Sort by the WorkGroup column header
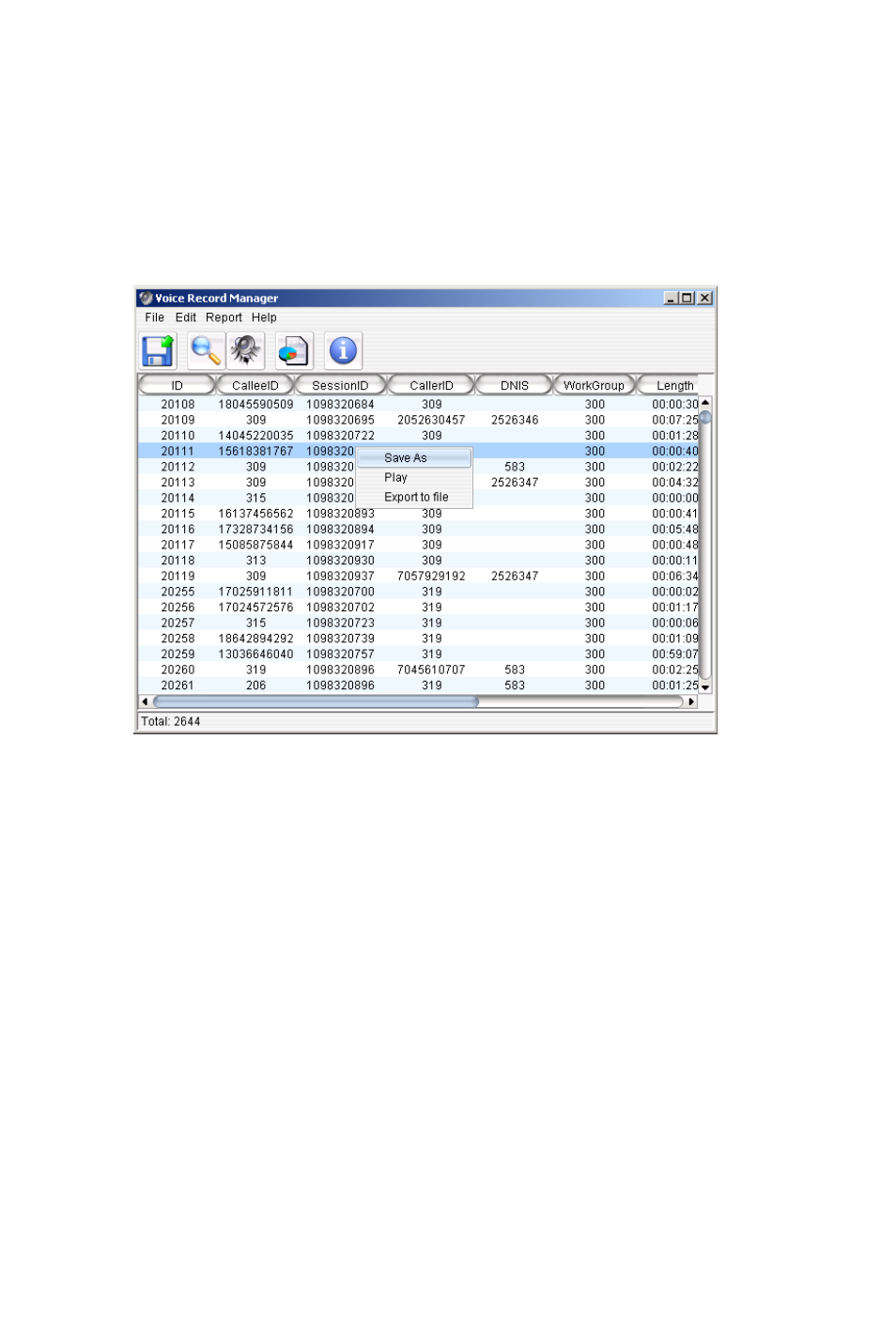Viewport: 896px width, 1325px height. click(x=594, y=386)
